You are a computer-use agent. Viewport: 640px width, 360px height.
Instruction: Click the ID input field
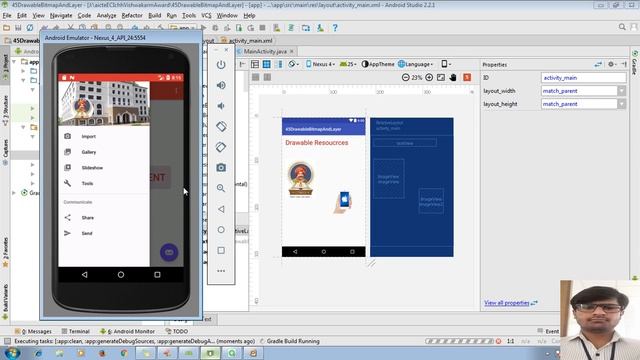pos(584,78)
